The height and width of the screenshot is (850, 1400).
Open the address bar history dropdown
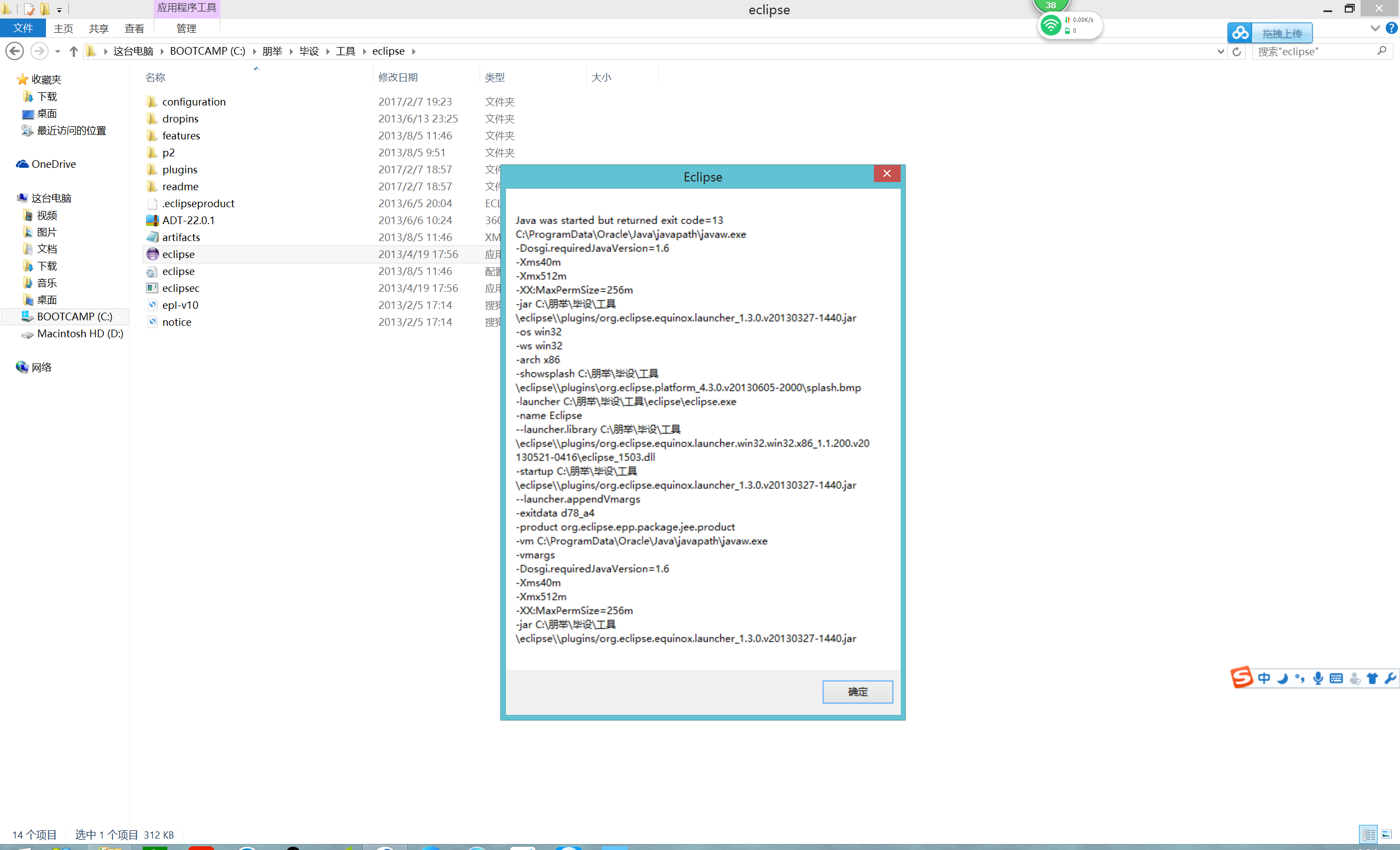[x=1220, y=52]
